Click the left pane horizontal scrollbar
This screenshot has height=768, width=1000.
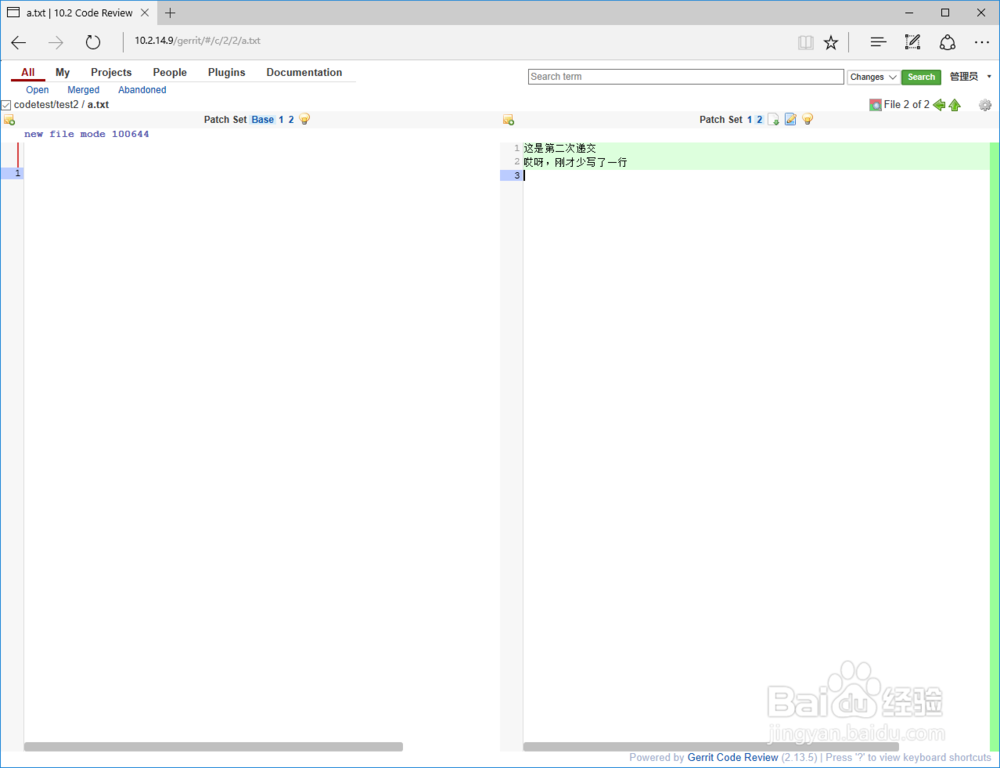(213, 746)
